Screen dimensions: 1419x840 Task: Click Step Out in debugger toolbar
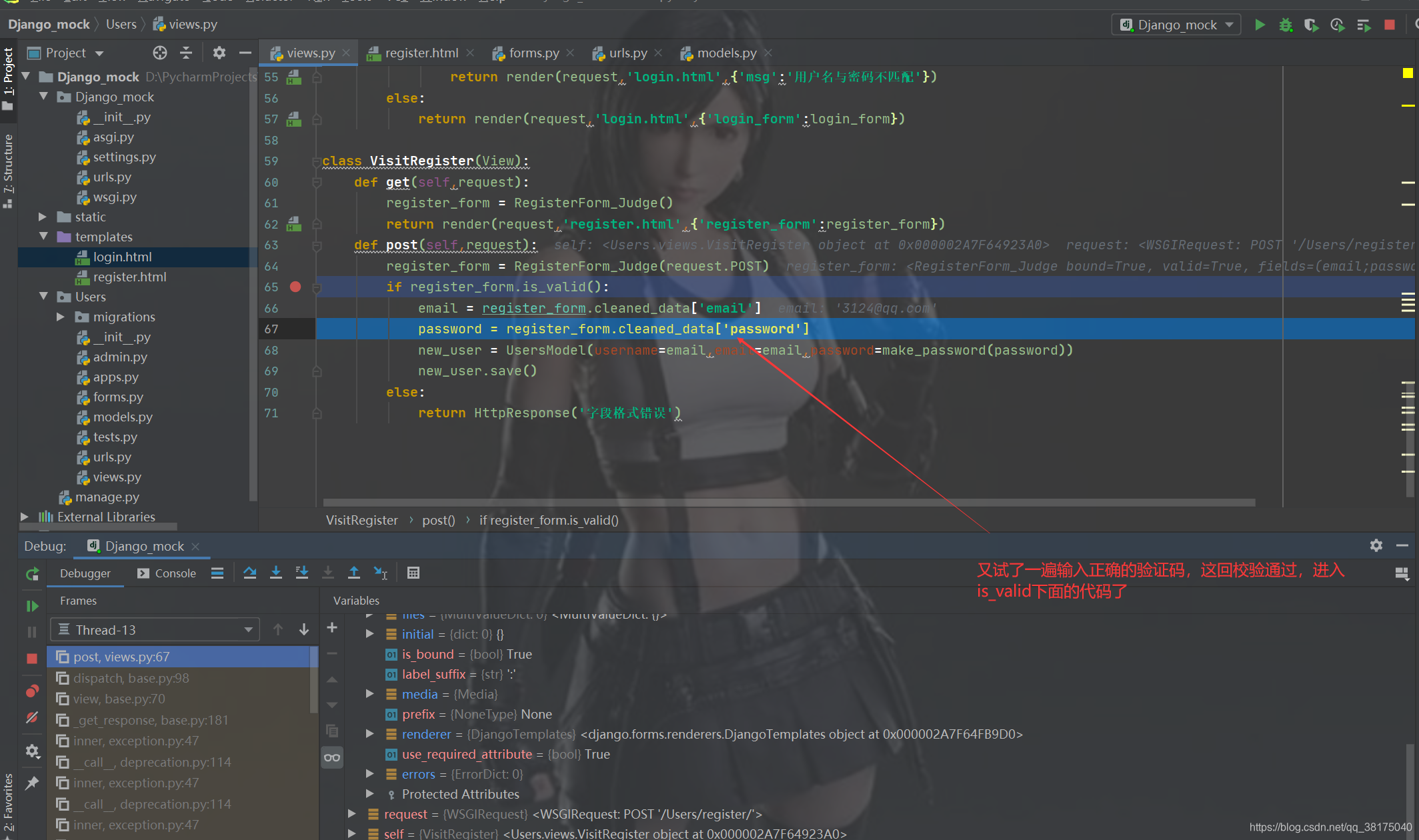pos(354,573)
